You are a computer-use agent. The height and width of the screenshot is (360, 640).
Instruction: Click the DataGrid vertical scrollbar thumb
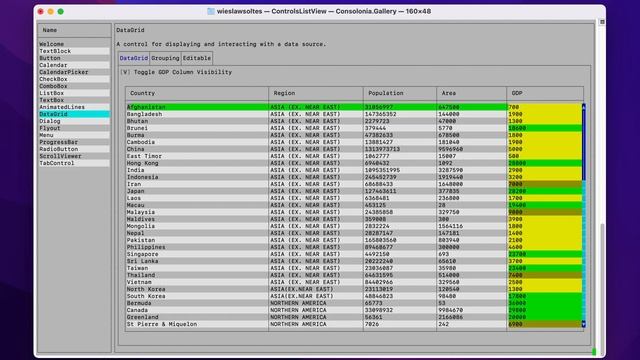[584, 145]
